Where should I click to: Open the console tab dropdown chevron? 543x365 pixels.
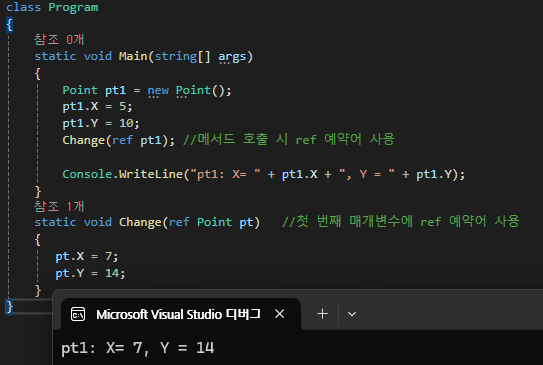click(x=352, y=314)
